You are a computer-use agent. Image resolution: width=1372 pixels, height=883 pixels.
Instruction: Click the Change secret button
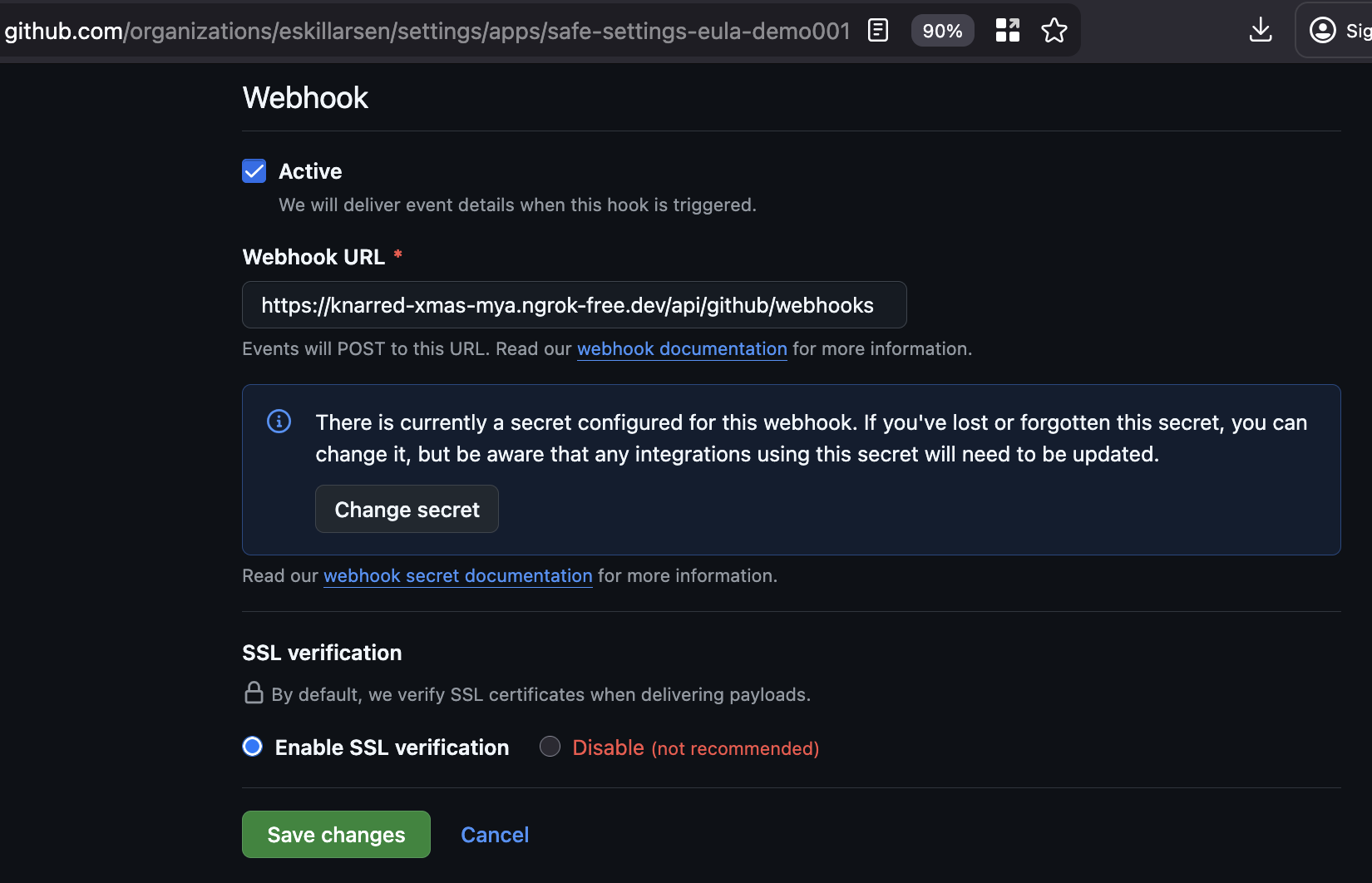click(407, 508)
